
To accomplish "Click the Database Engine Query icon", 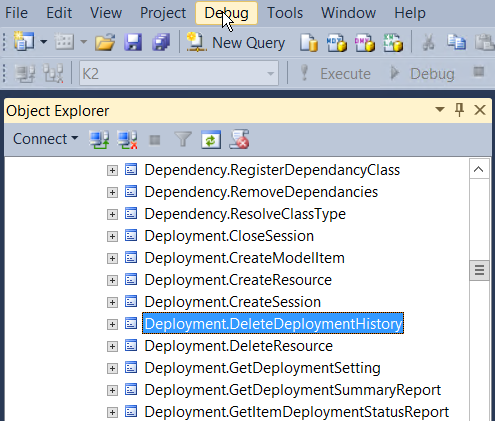I will [x=308, y=43].
